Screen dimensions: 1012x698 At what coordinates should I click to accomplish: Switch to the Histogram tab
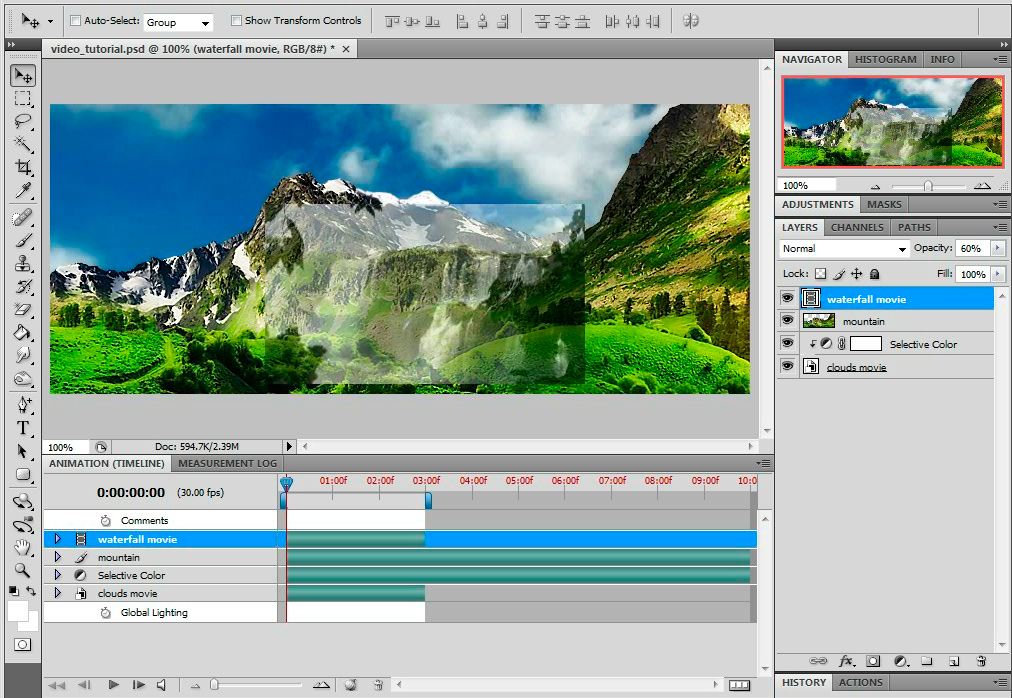pos(886,59)
